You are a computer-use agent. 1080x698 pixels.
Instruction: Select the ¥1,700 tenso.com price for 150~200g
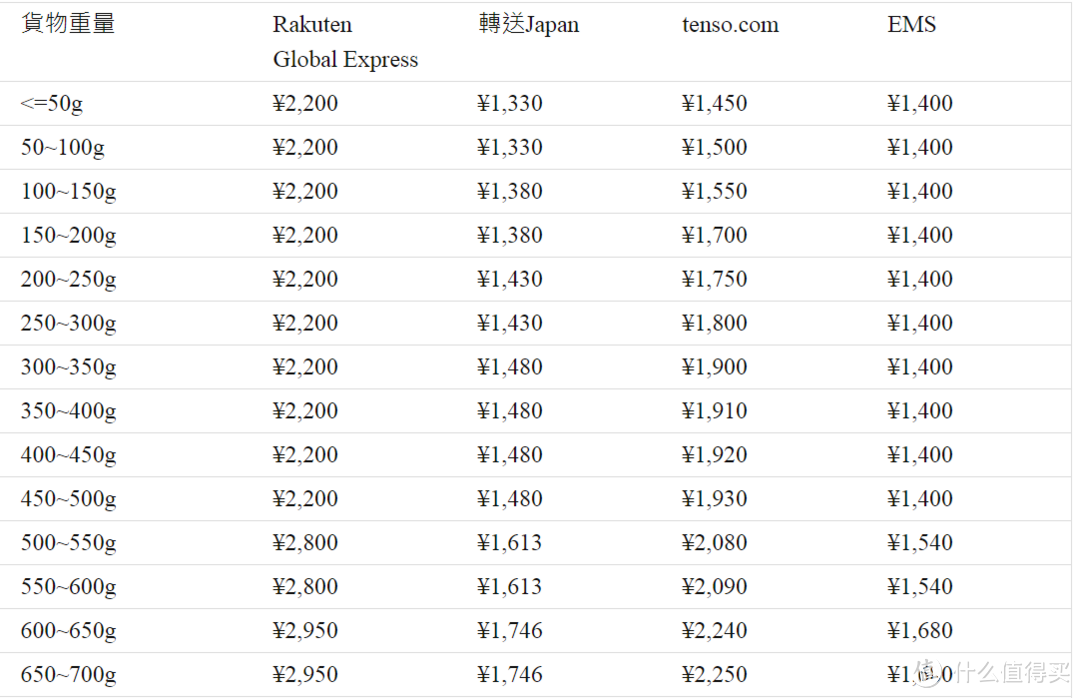pos(714,235)
